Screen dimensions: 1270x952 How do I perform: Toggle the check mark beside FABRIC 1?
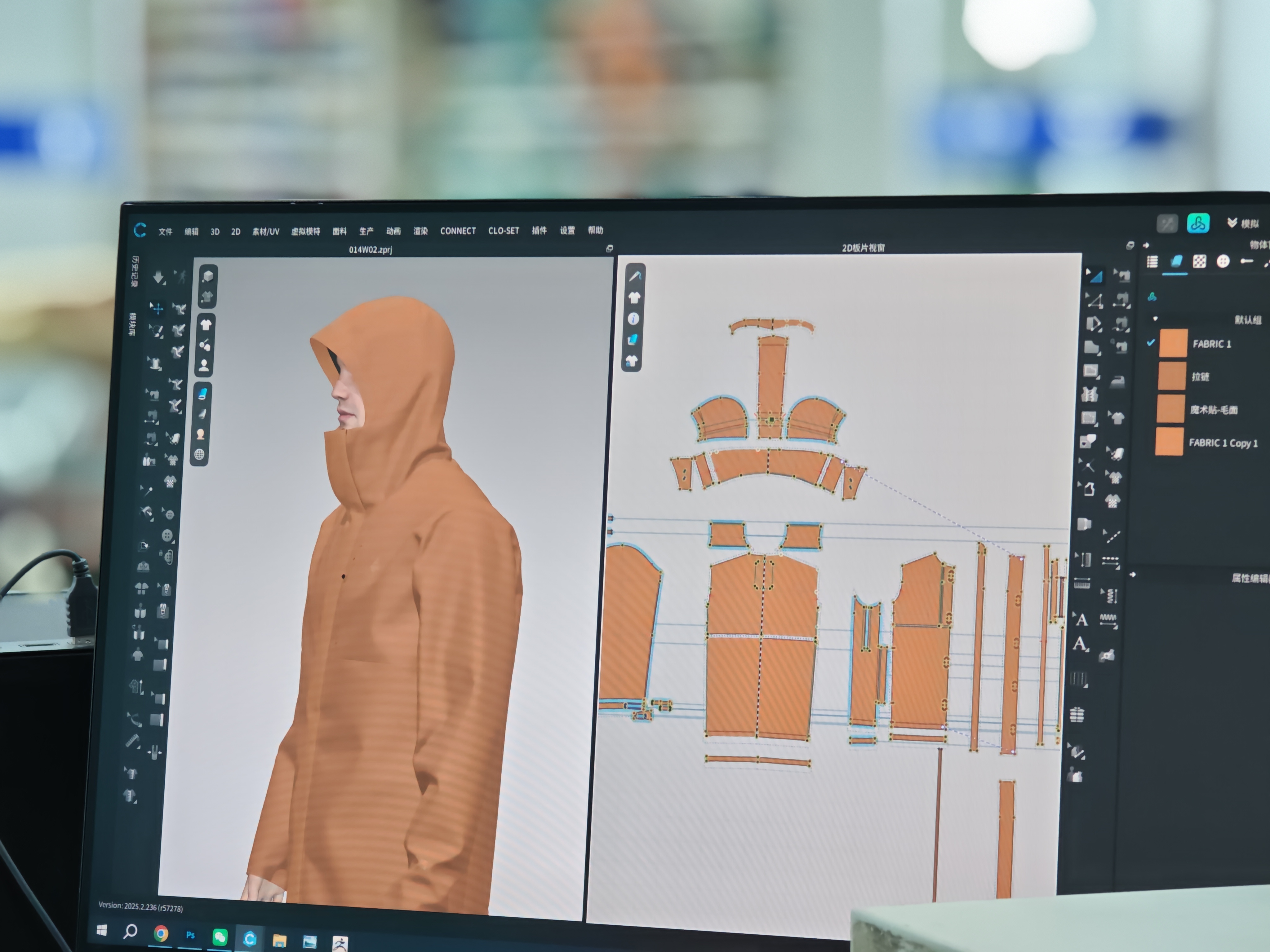pyautogui.click(x=1150, y=342)
